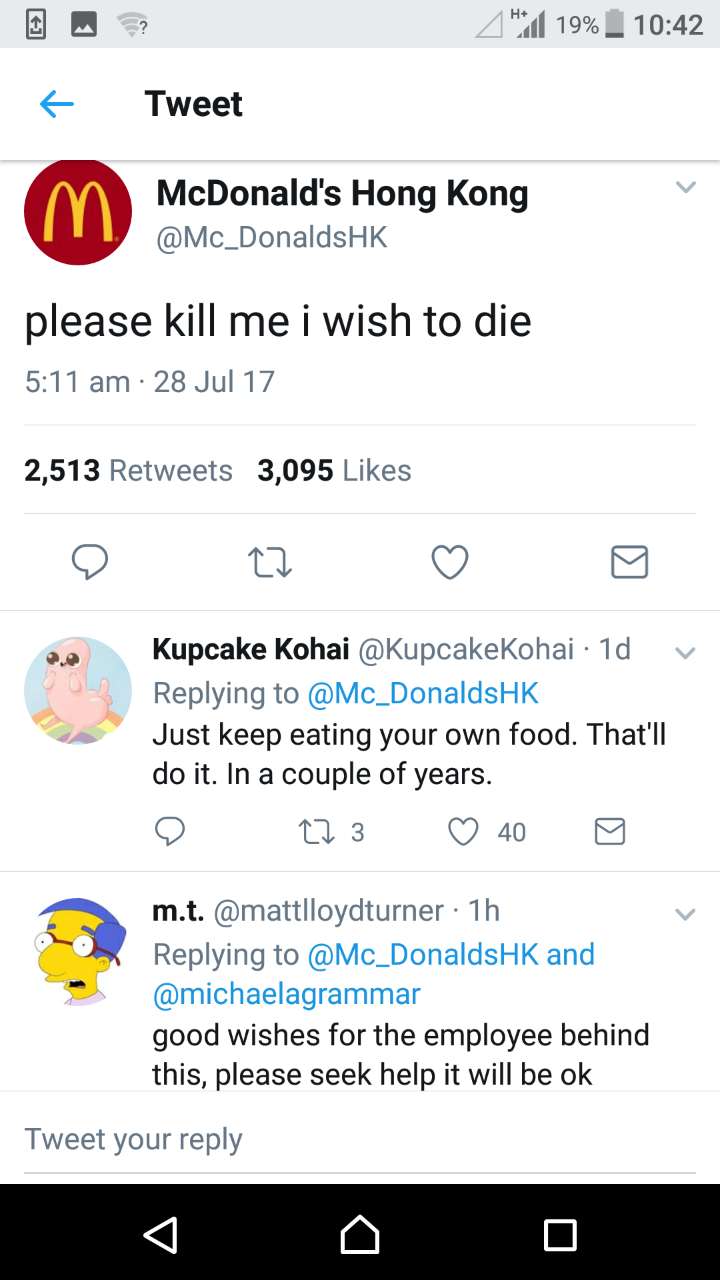View the 3,095 Likes list
720x1280 pixels.
point(334,470)
